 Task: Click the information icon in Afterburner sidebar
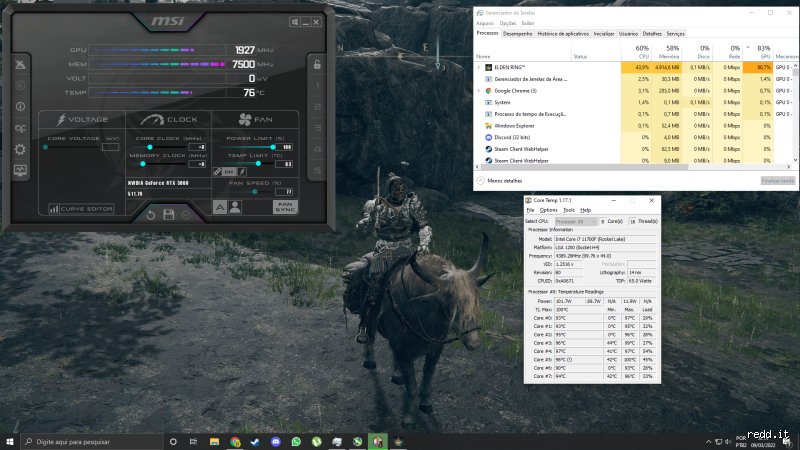(20, 107)
